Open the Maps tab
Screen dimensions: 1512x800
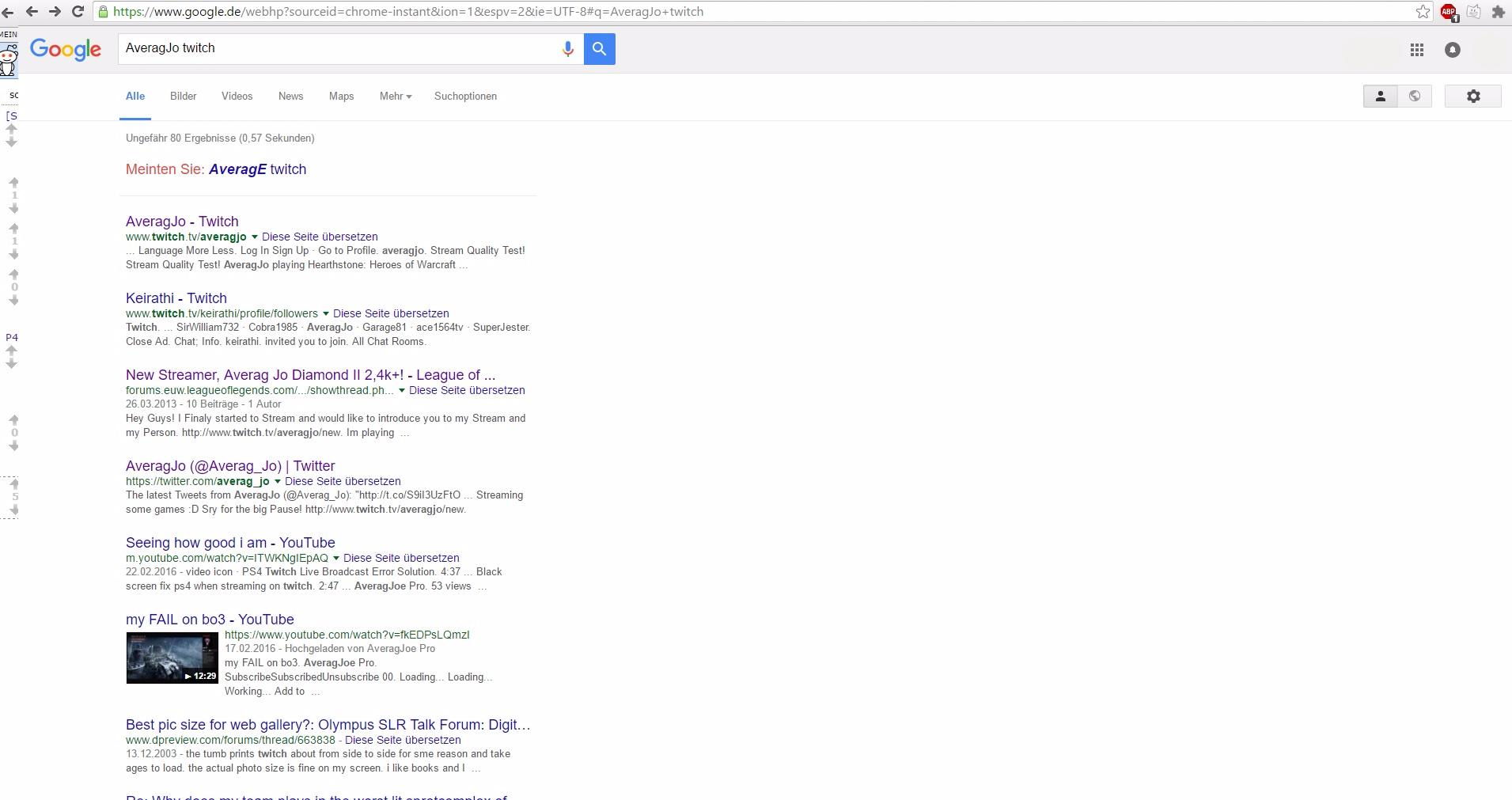click(341, 97)
